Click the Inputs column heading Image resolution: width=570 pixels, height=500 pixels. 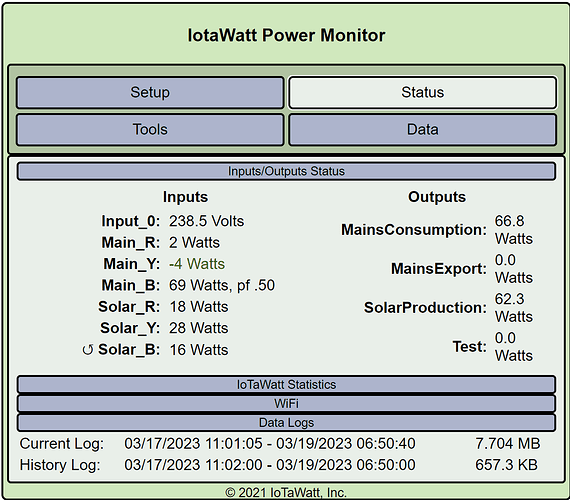tap(185, 197)
